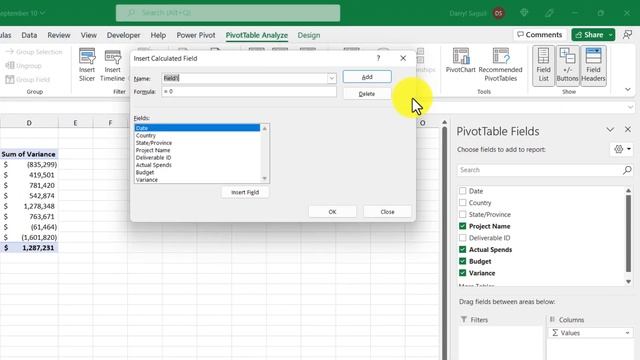Switch to the Design tab

tap(309, 35)
